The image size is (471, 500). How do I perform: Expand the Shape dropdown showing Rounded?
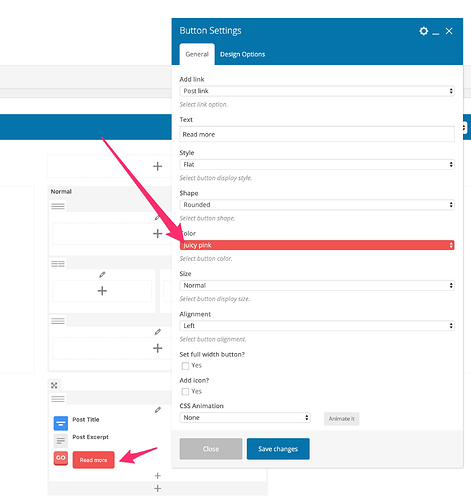(317, 205)
